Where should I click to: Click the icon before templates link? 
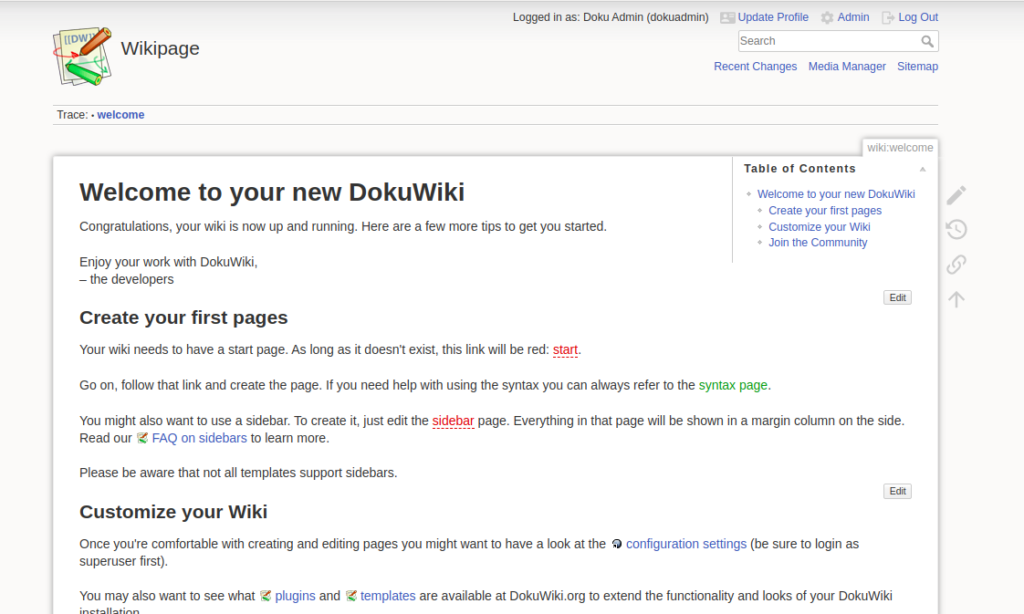(351, 596)
